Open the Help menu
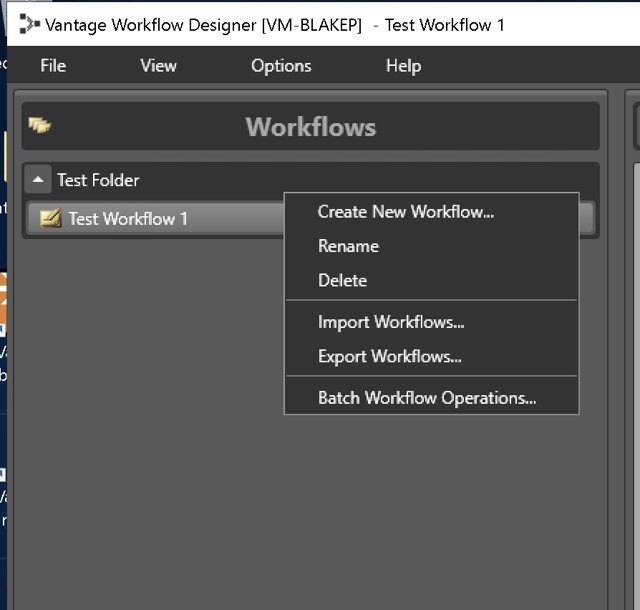 pyautogui.click(x=404, y=66)
